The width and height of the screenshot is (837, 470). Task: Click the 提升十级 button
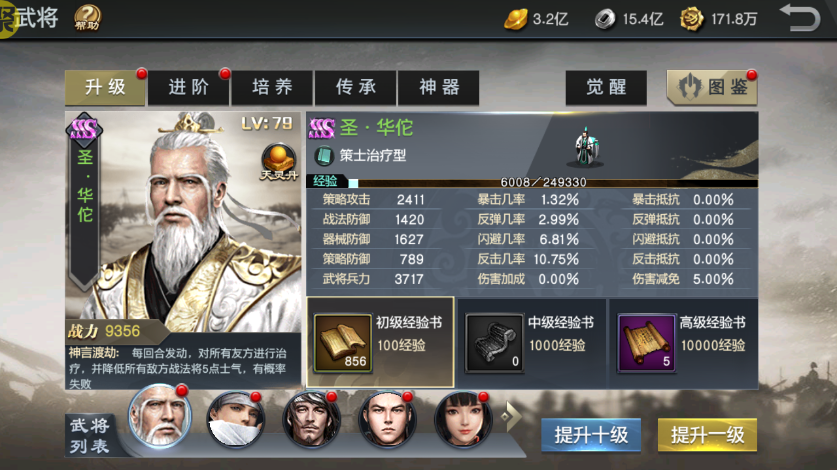click(x=591, y=435)
